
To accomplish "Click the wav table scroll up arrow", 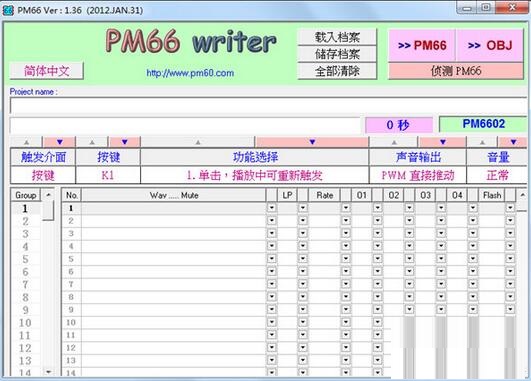I will [522, 195].
